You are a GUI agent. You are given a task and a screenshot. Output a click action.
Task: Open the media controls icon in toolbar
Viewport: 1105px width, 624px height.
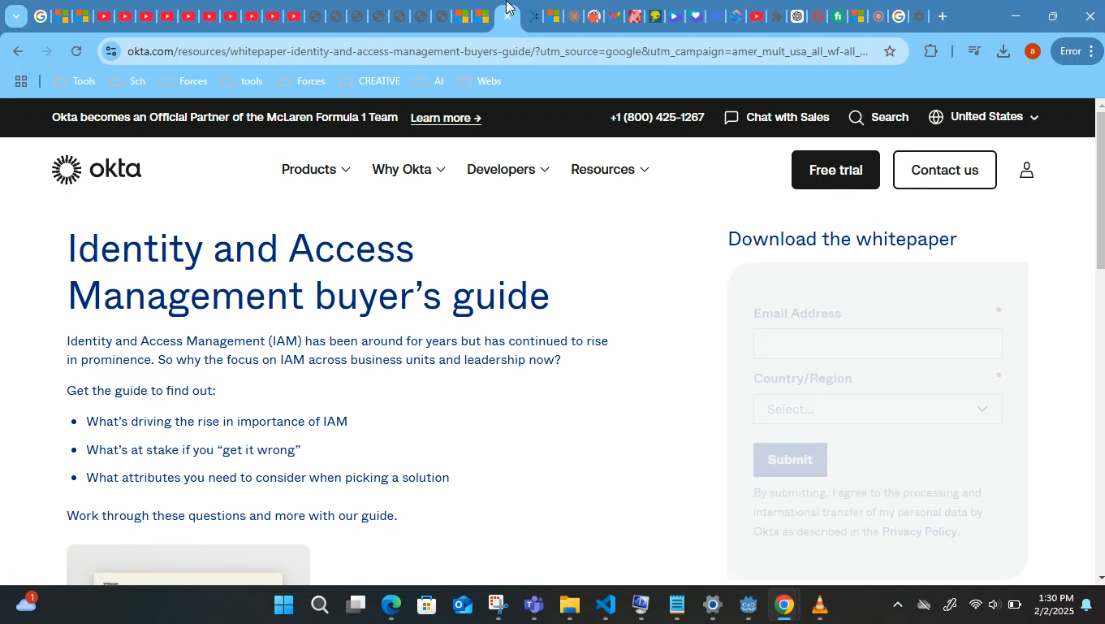tap(975, 51)
